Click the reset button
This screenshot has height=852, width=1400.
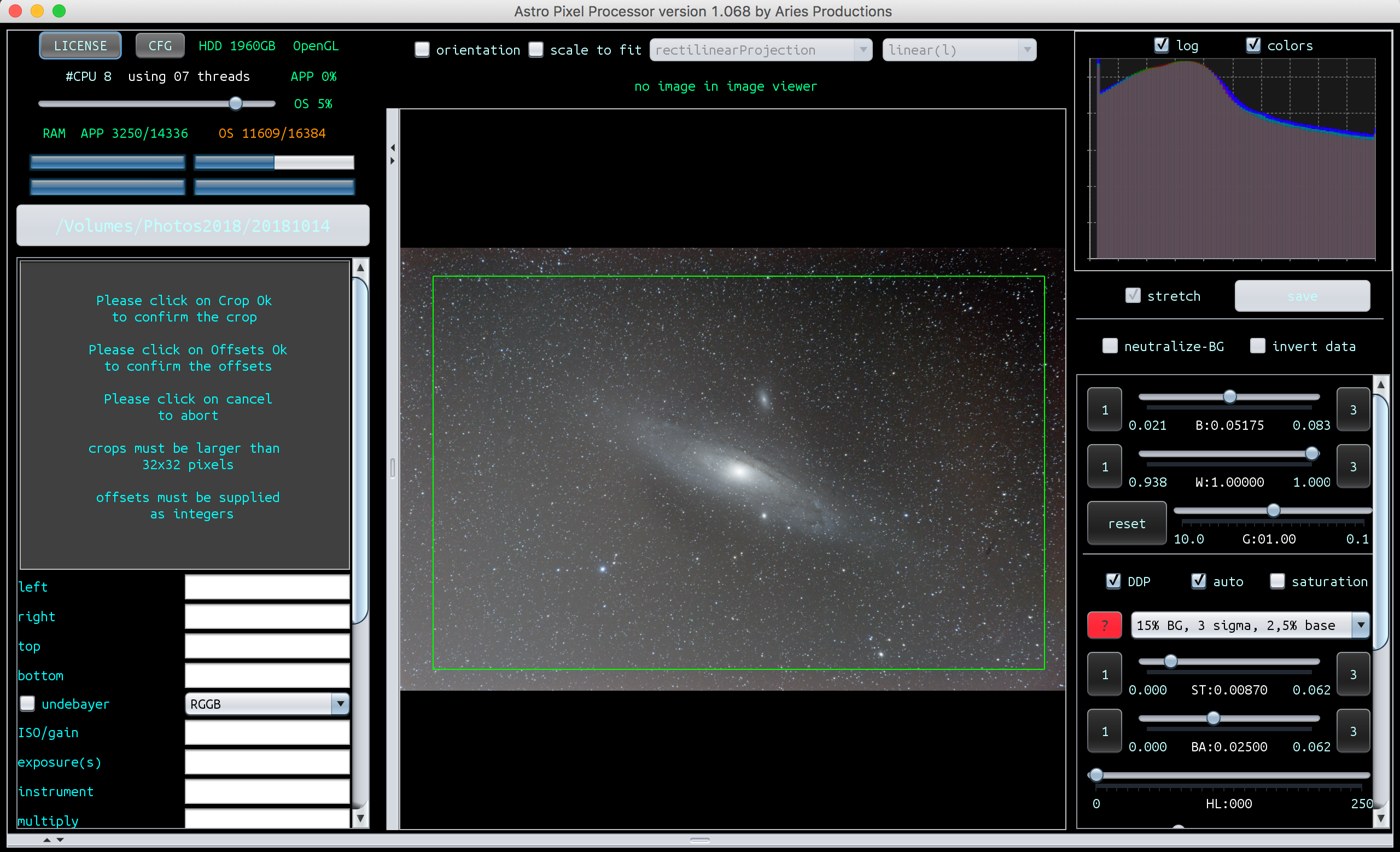(1127, 524)
